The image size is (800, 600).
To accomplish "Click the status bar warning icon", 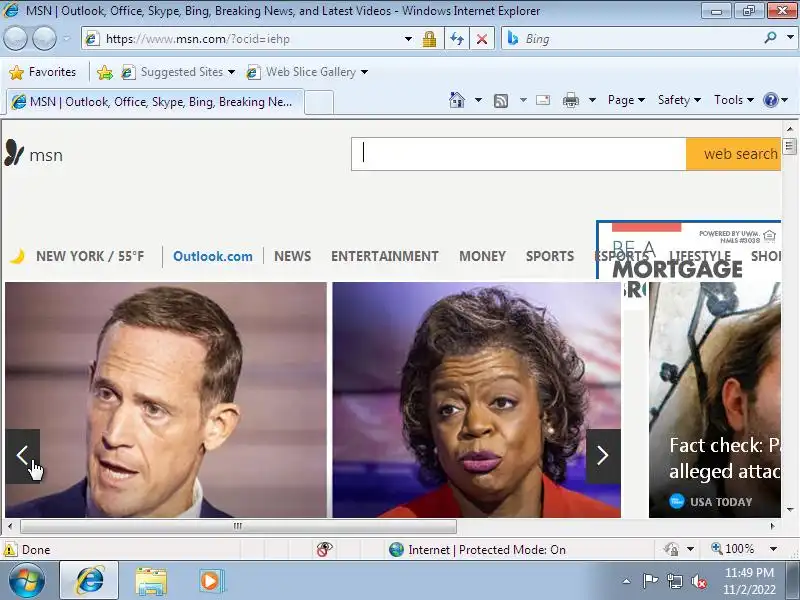I will point(10,549).
